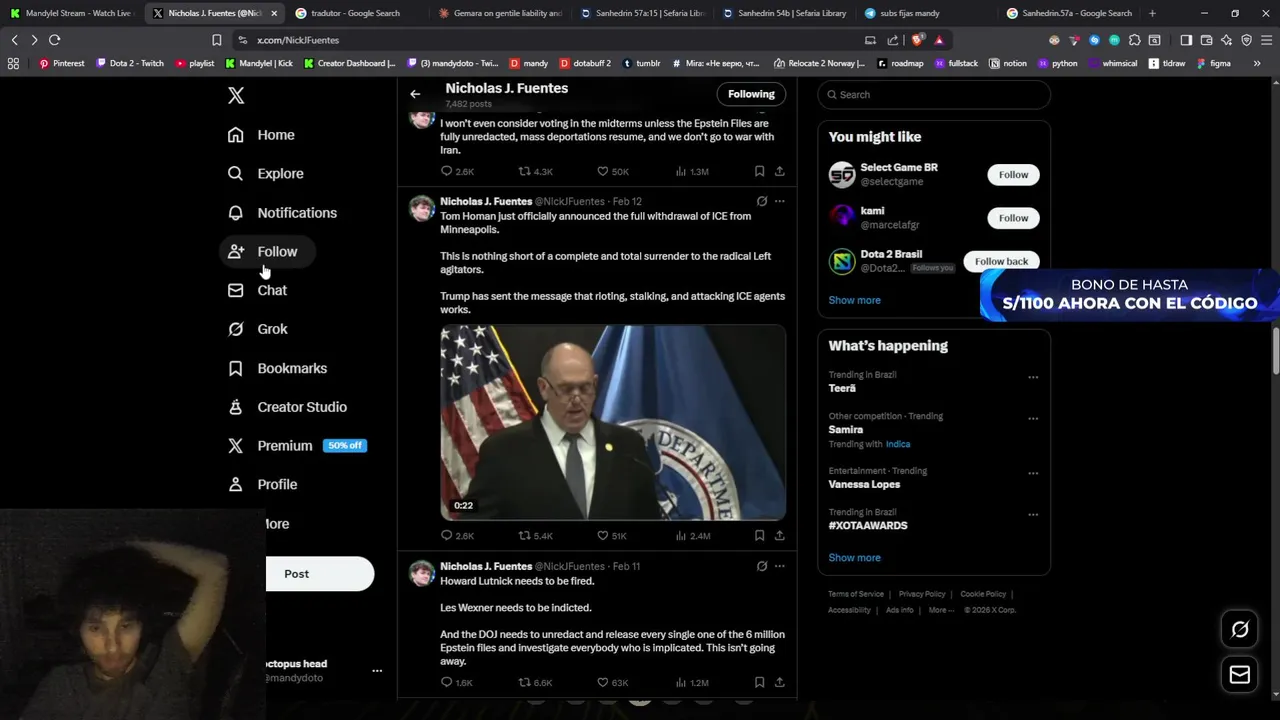
Task: Open Grok explain on the Feb 12 tweet
Action: tap(762, 201)
